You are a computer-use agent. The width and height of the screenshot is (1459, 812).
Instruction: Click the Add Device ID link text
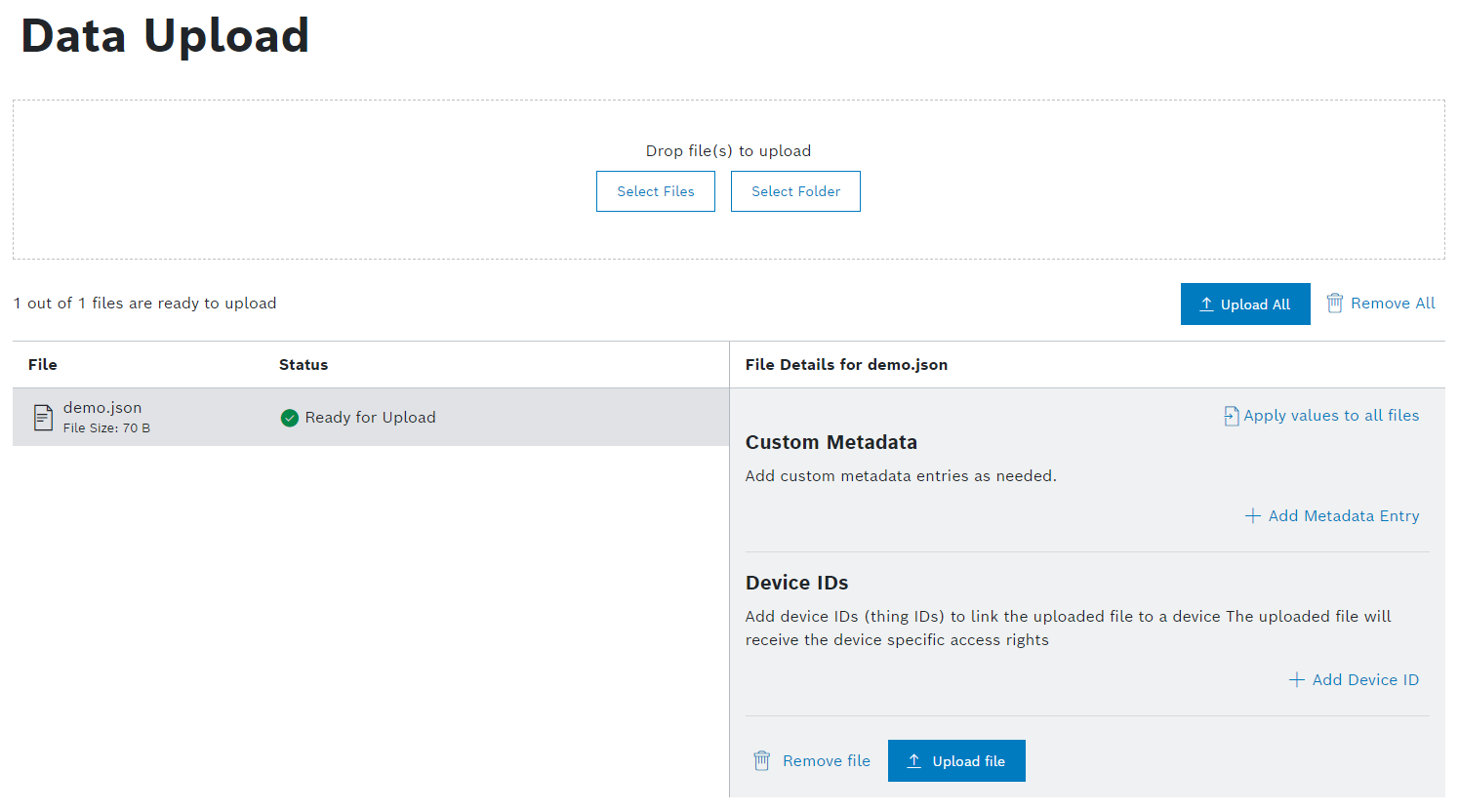[x=1365, y=680]
